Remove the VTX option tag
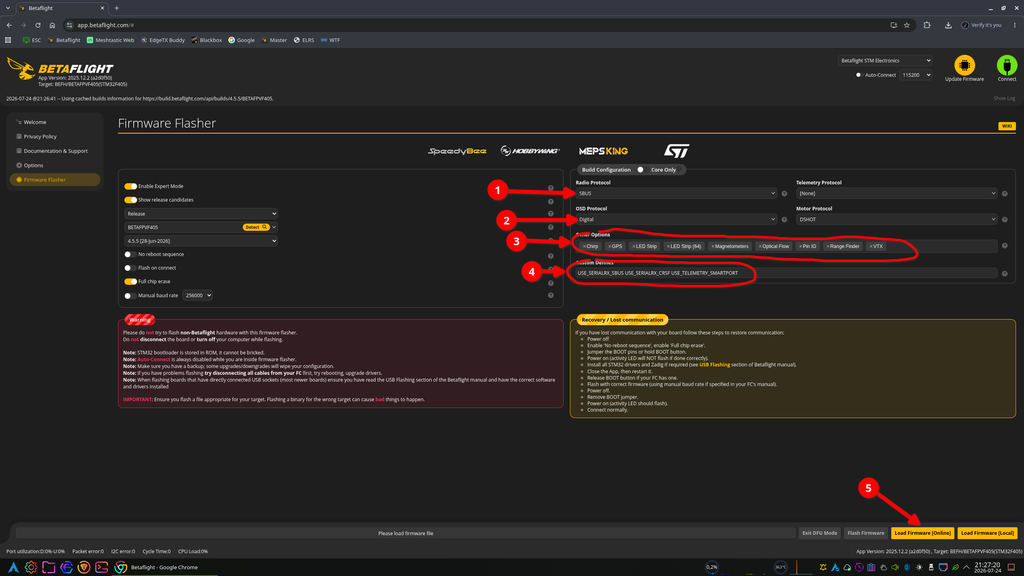The height and width of the screenshot is (576, 1024). point(871,246)
